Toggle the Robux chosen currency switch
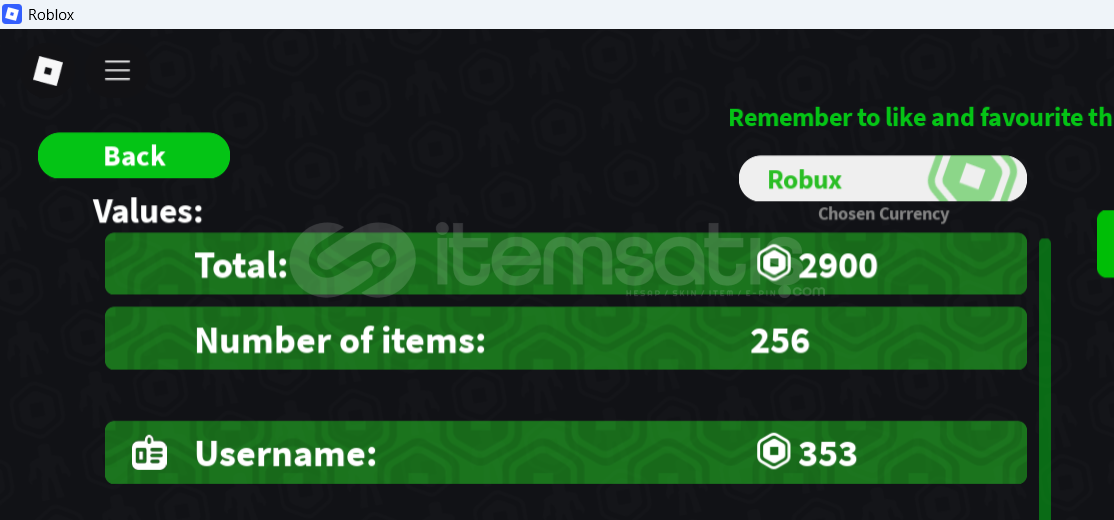1114x520 pixels. coord(882,178)
